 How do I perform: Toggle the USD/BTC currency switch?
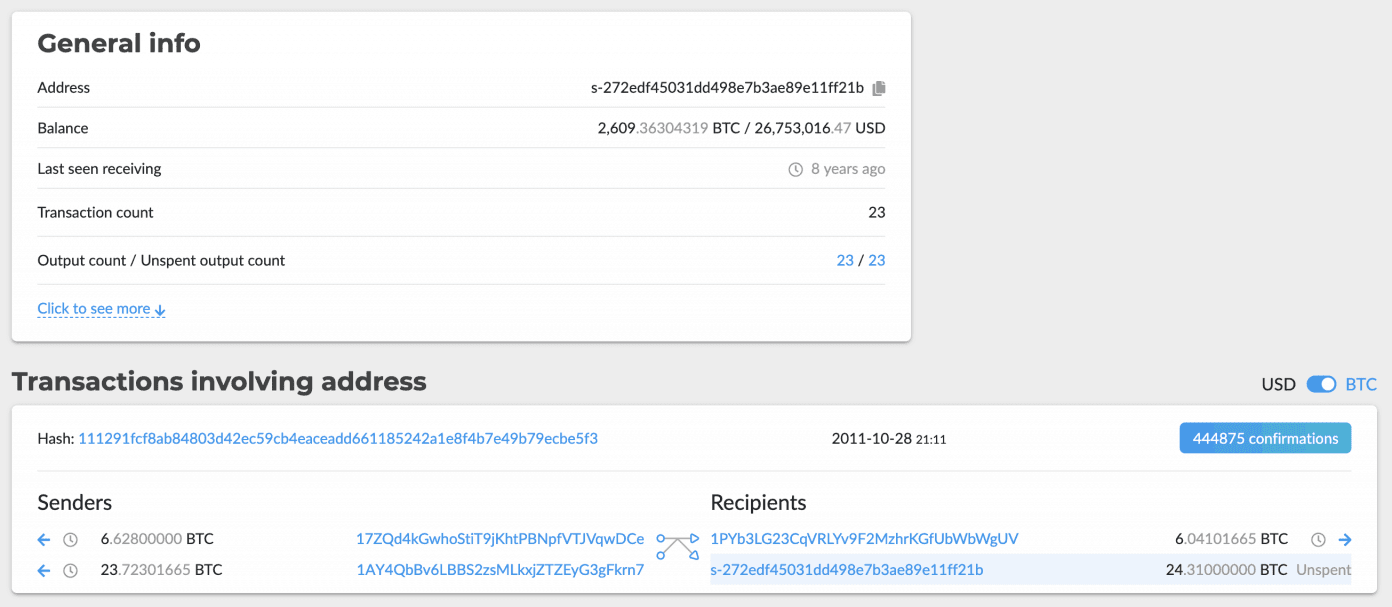pos(1321,385)
